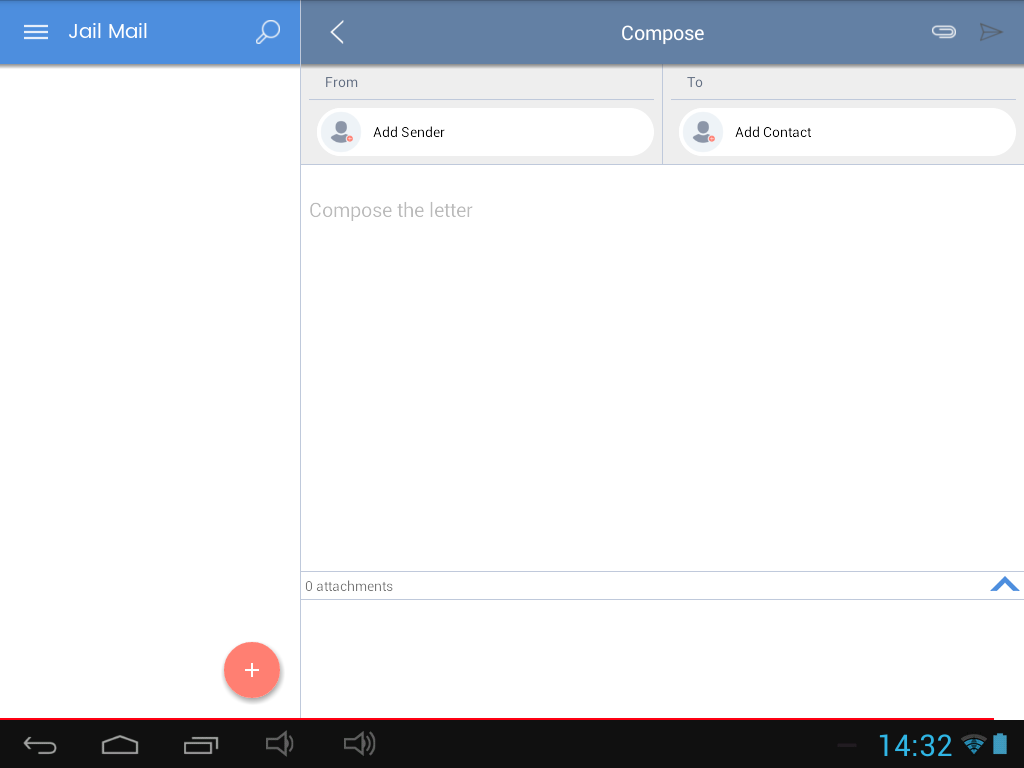Tap the volume down speaker icon
This screenshot has width=1024, height=768.
pos(280,744)
